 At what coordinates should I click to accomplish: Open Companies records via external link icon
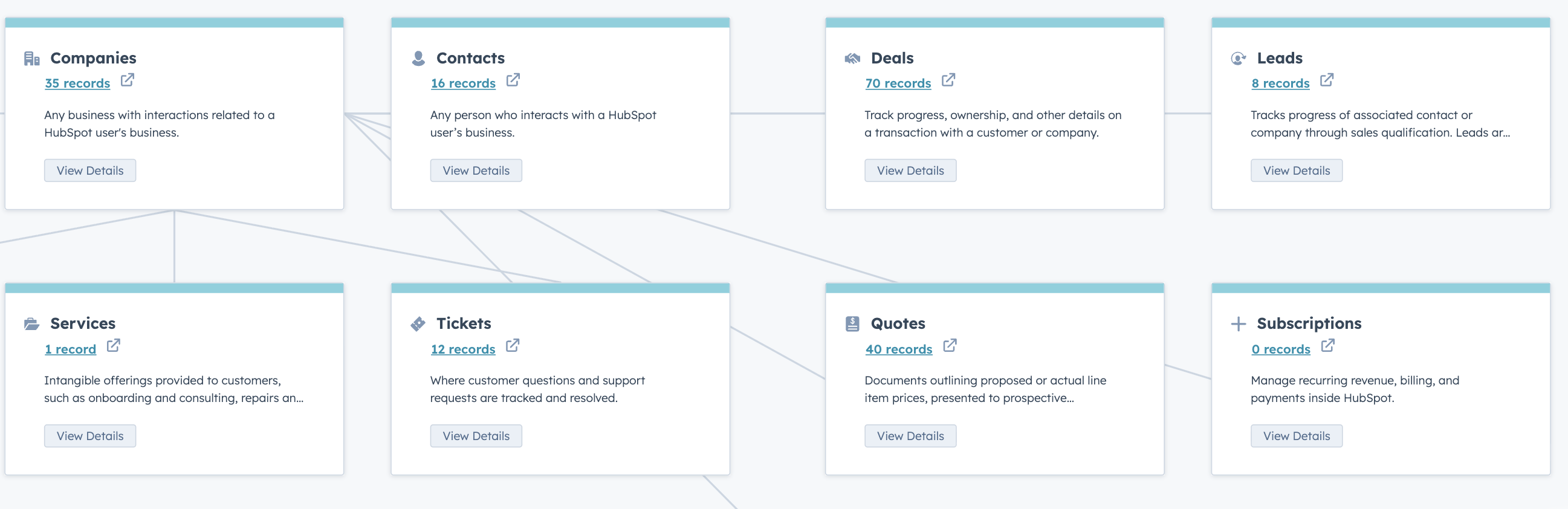coord(126,80)
